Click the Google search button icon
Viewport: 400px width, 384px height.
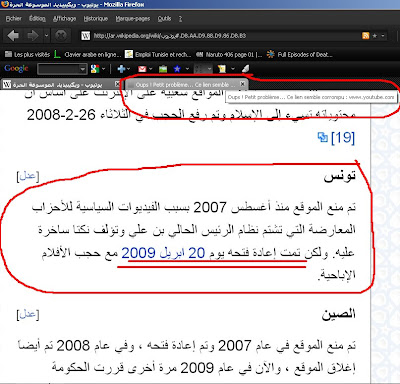tap(95, 69)
